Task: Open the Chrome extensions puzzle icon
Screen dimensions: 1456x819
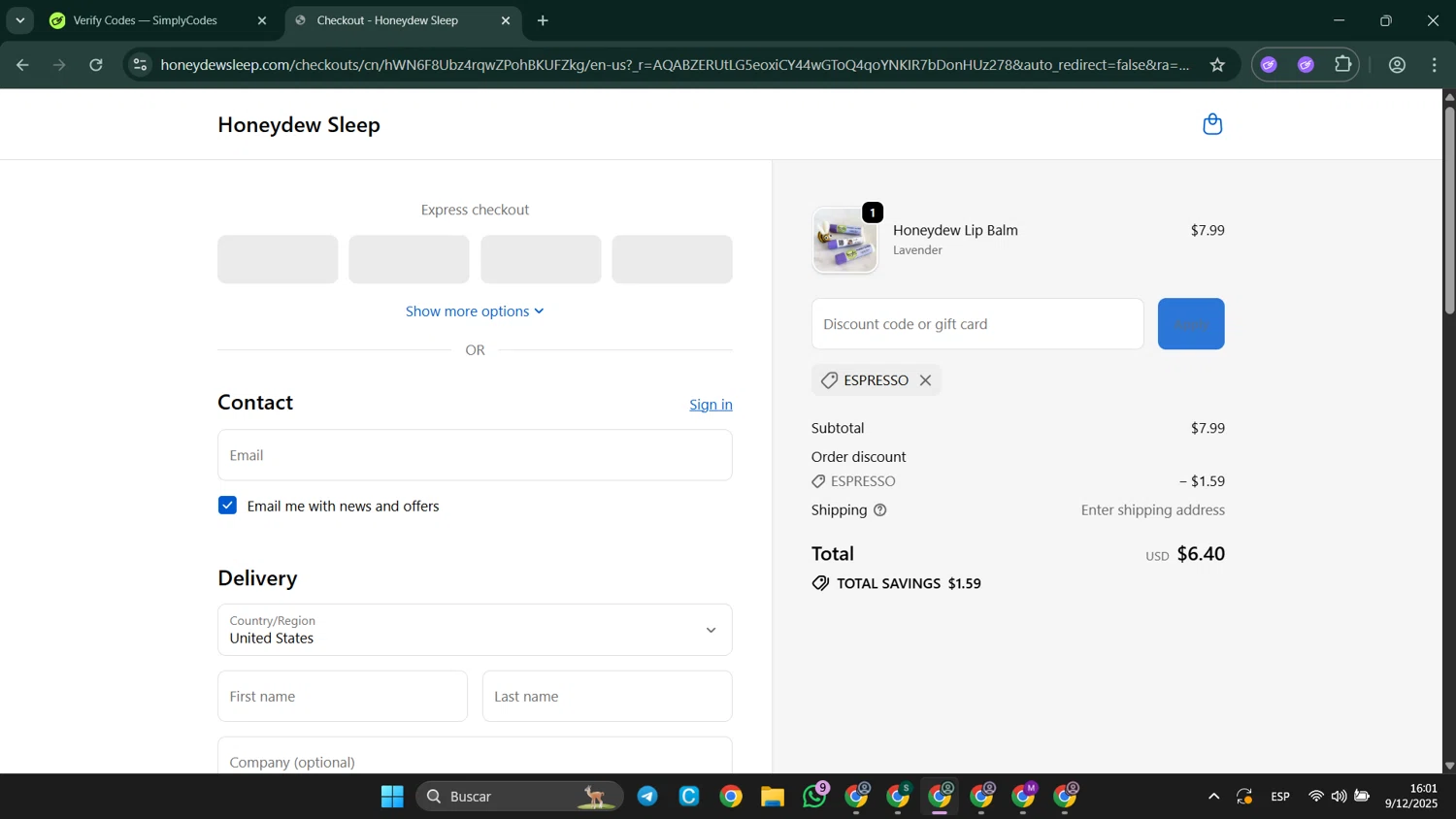Action: tap(1343, 65)
